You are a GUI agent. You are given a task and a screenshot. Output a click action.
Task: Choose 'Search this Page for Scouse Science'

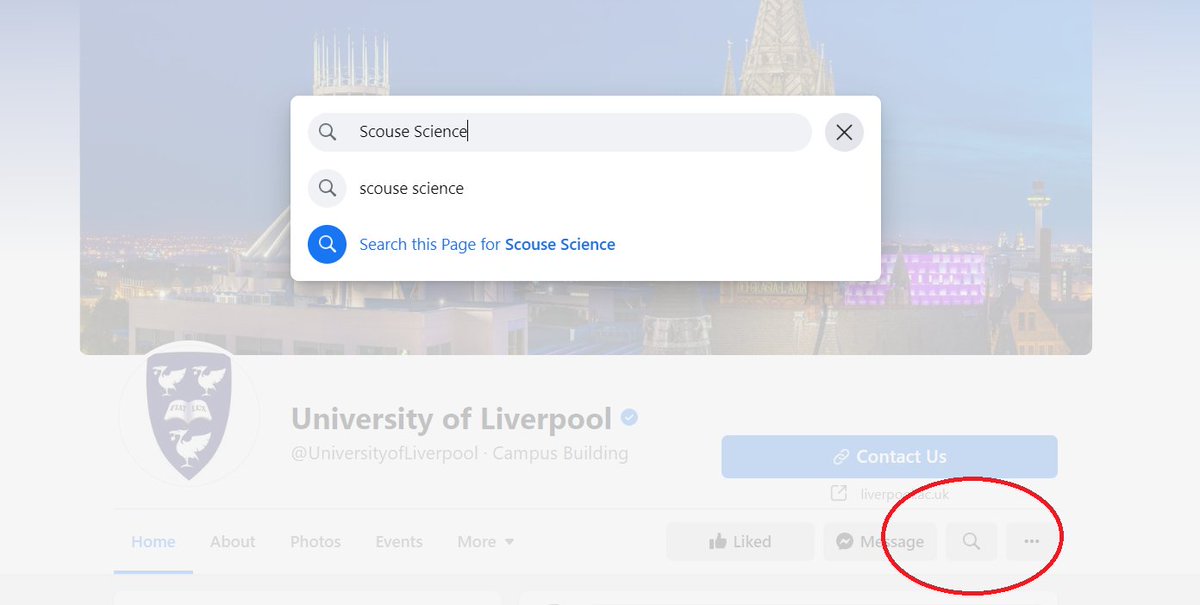point(585,244)
